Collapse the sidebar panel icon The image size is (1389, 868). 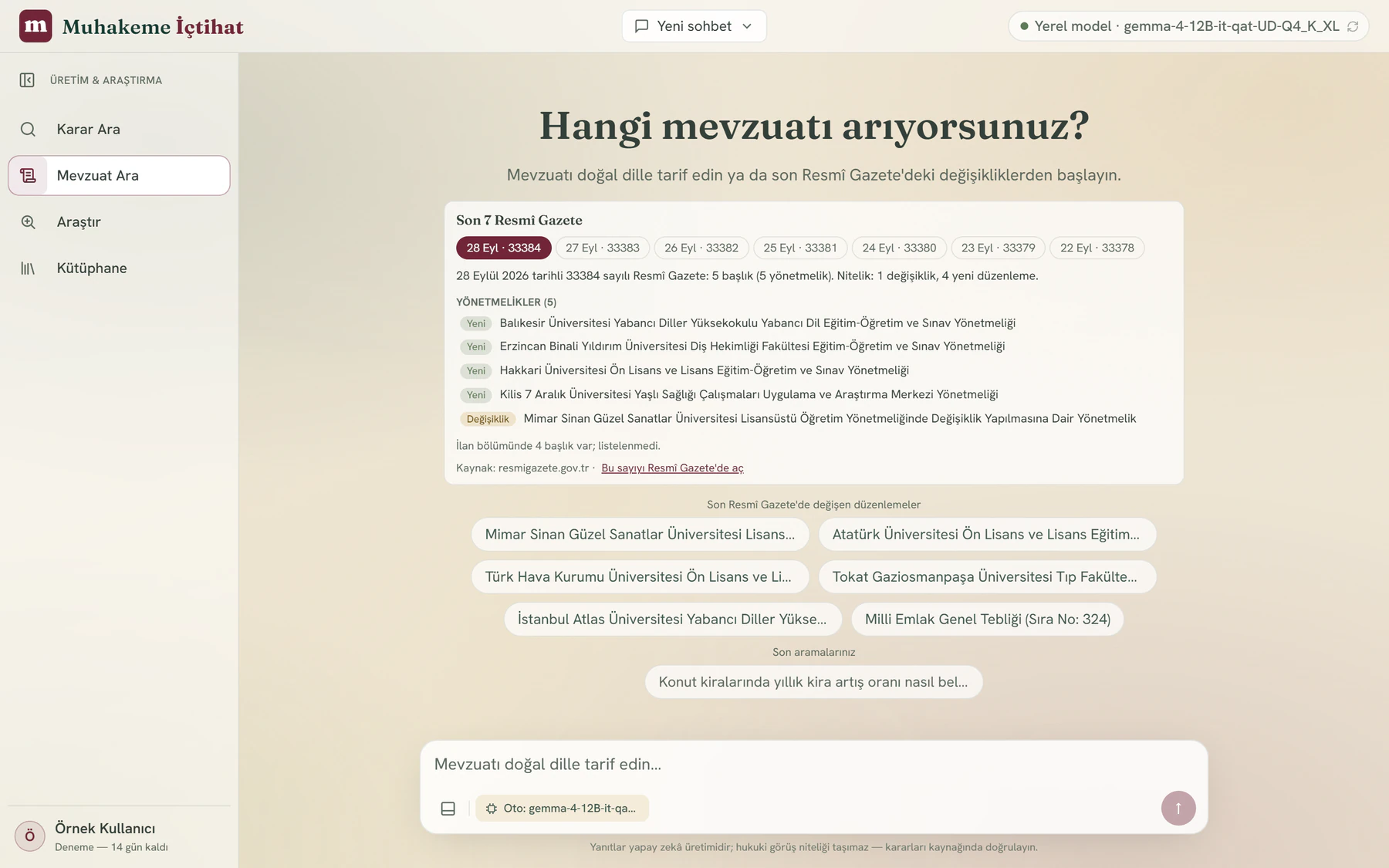click(x=27, y=80)
